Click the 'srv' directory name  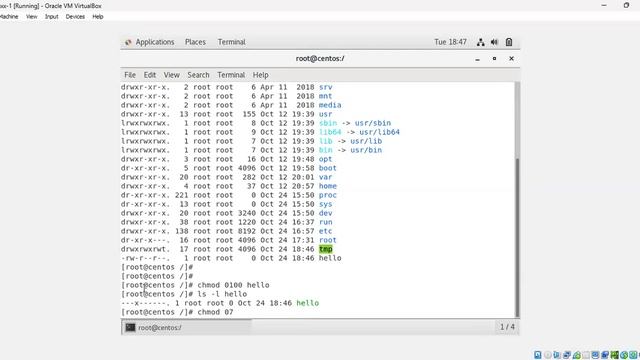(325, 87)
